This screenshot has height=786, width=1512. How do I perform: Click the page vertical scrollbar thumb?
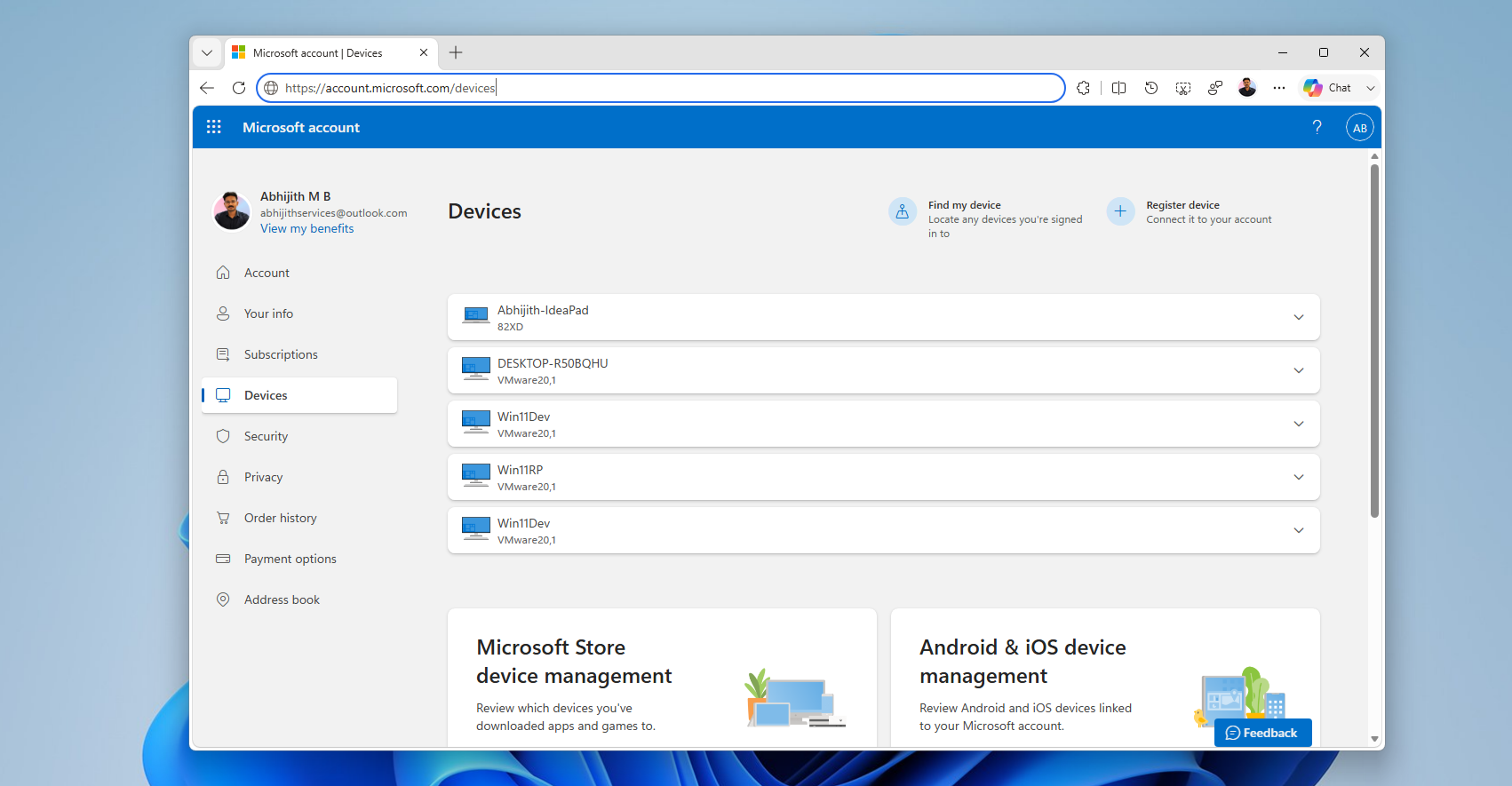tap(1374, 340)
